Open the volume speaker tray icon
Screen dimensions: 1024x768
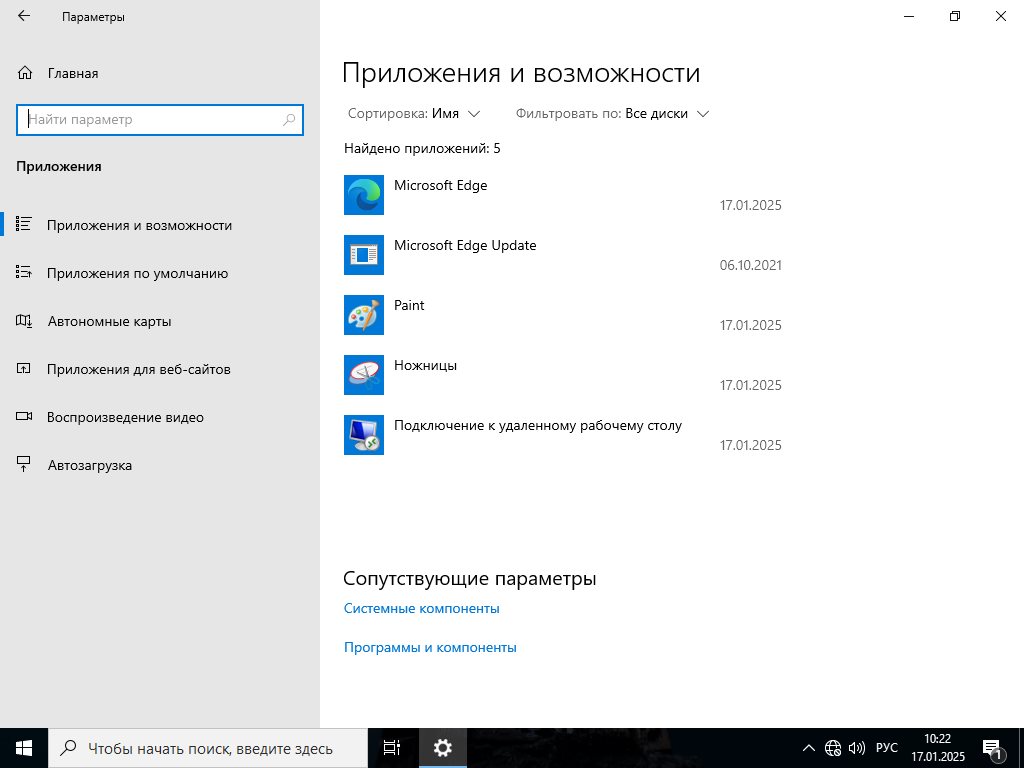coord(856,748)
